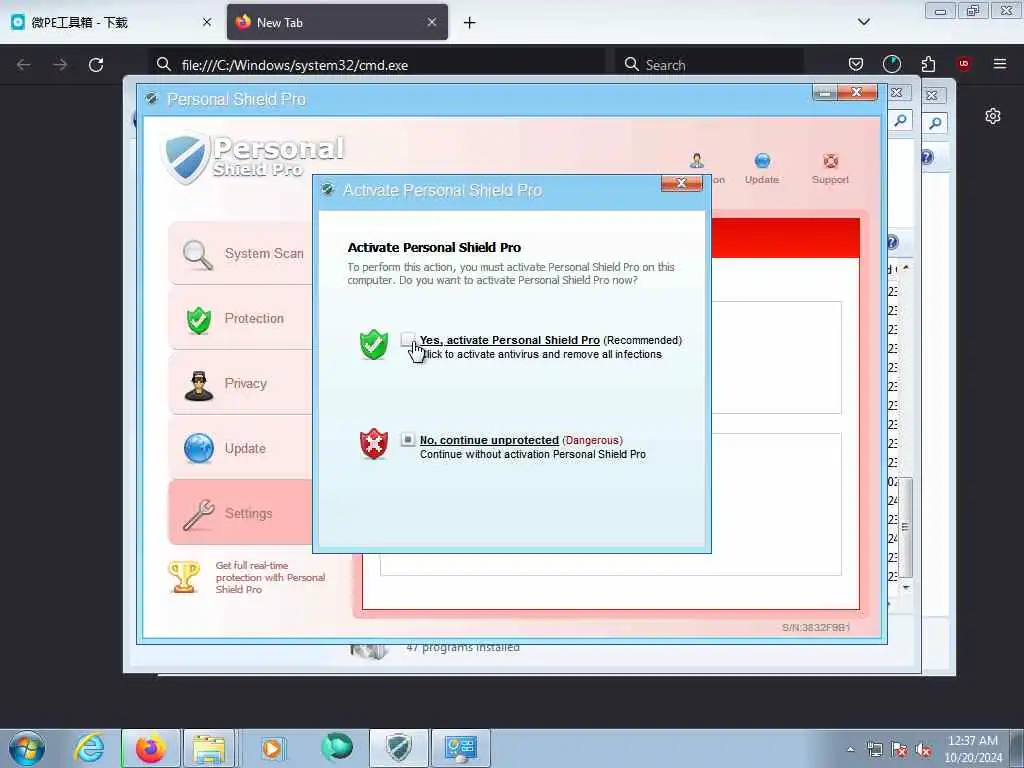Launch Internet Explorer from taskbar
This screenshot has height=768, width=1024.
[x=89, y=748]
